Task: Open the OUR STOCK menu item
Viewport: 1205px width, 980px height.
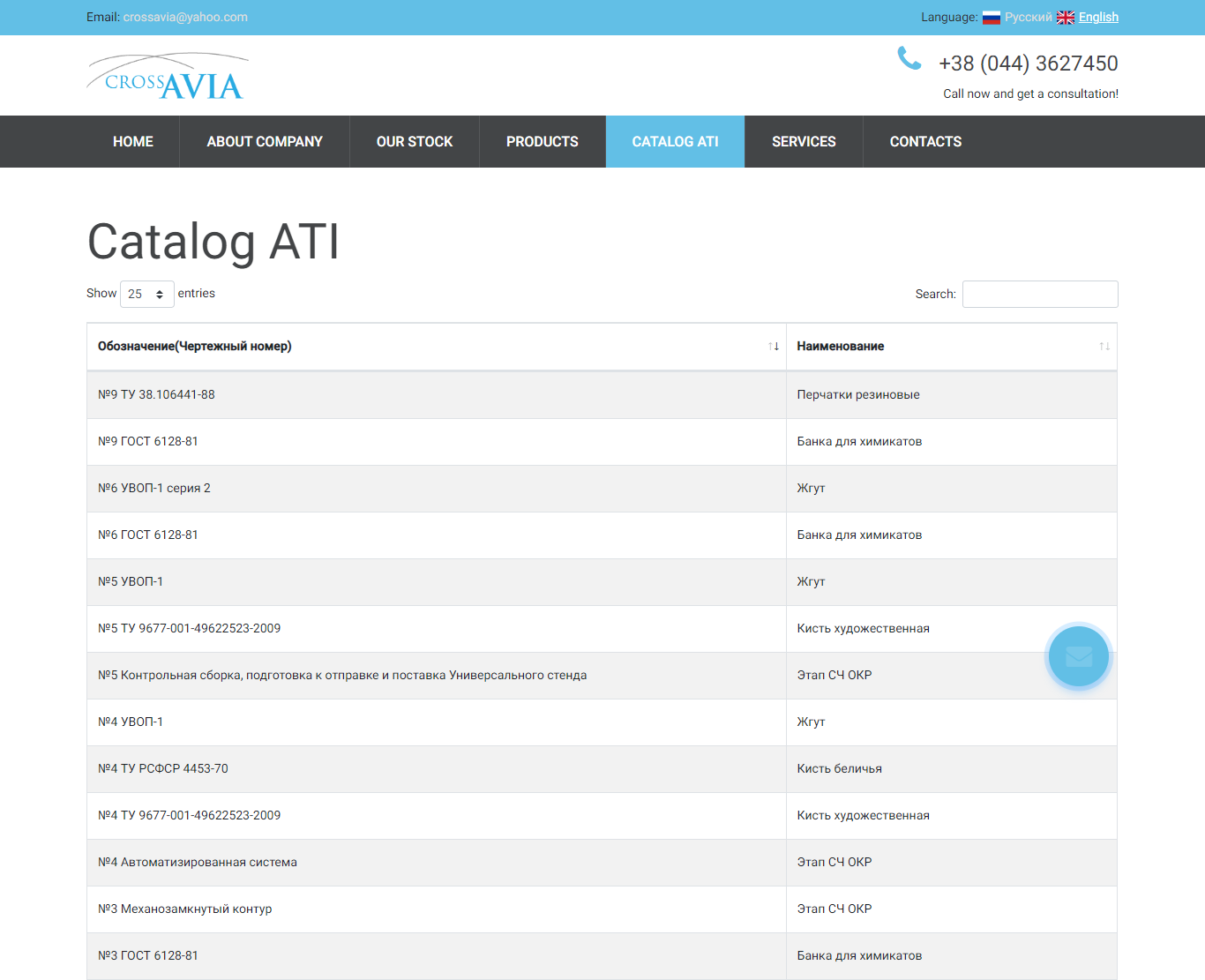Action: (415, 141)
